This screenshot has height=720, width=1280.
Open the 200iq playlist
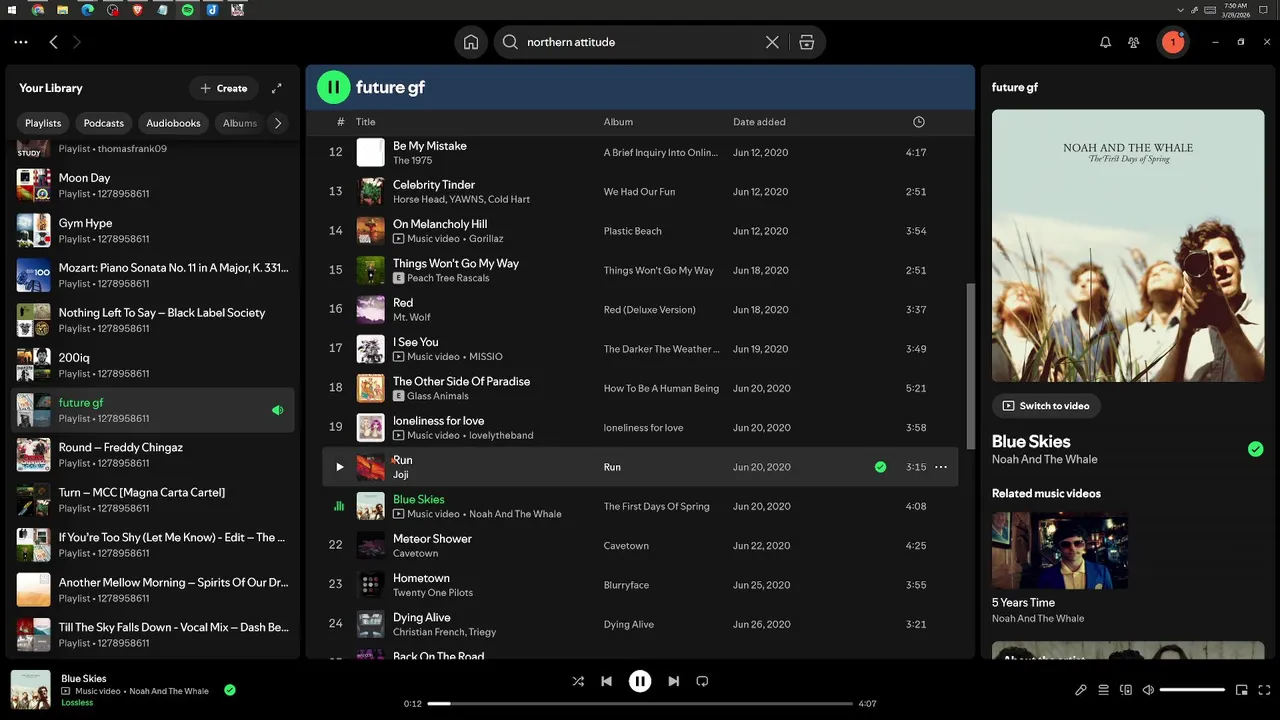tap(153, 365)
